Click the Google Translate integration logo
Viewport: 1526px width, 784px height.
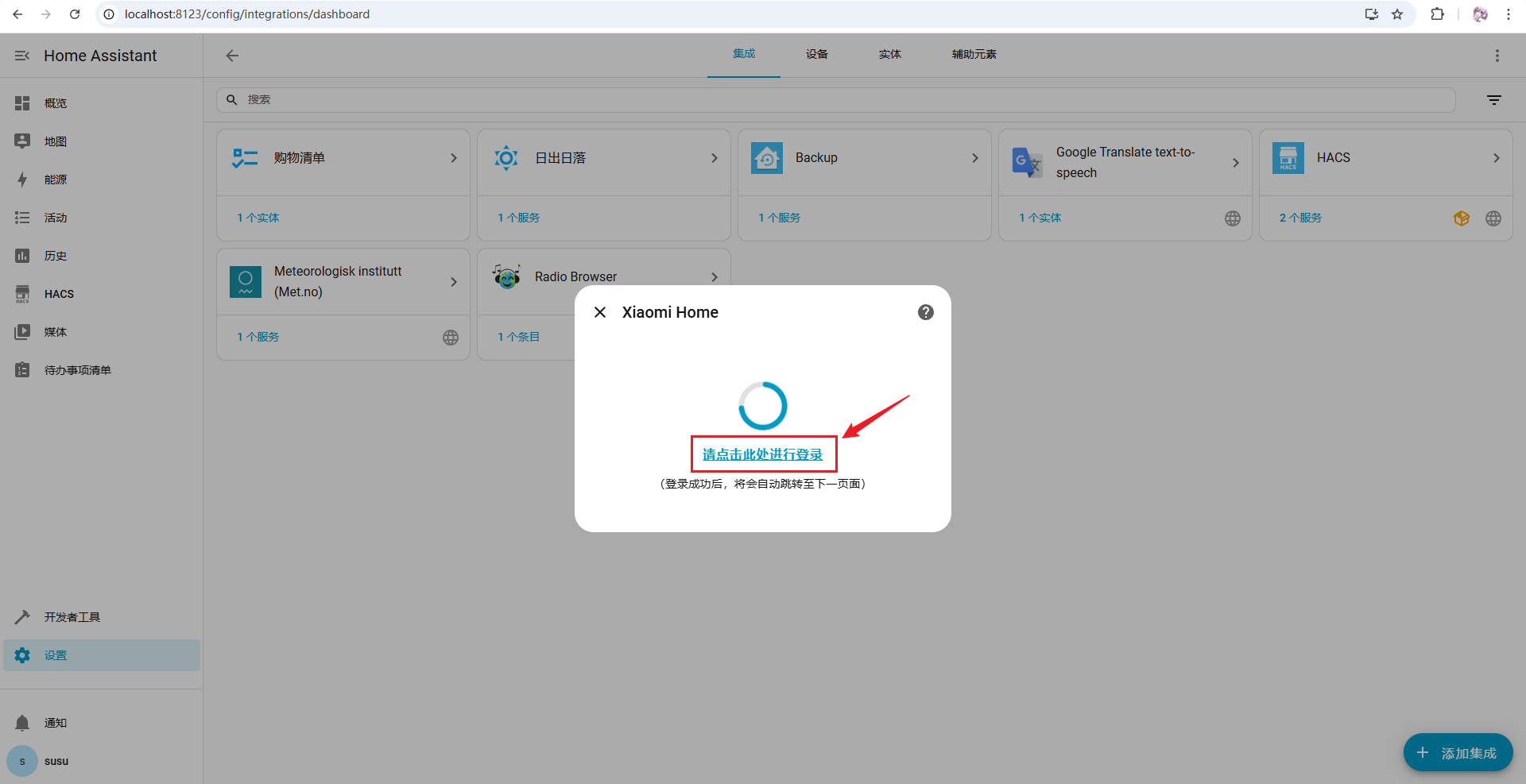pos(1028,163)
